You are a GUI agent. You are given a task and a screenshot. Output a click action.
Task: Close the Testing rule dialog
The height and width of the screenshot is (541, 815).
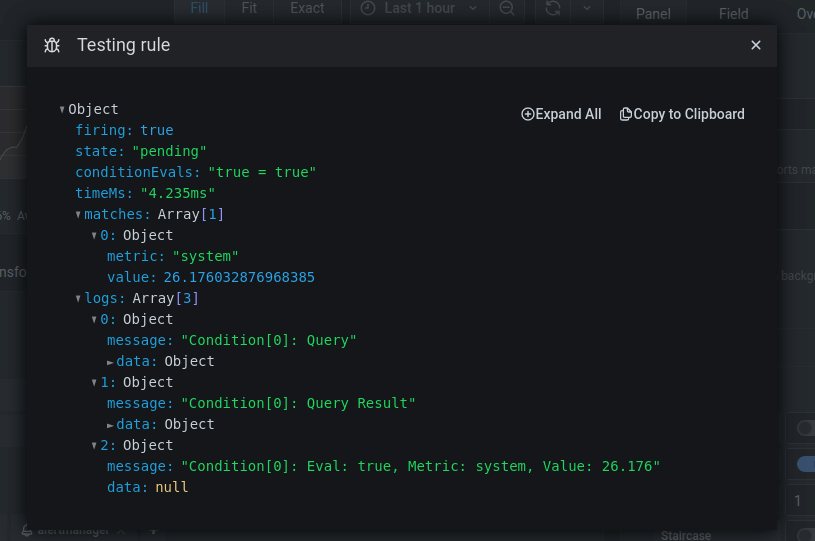pyautogui.click(x=756, y=45)
